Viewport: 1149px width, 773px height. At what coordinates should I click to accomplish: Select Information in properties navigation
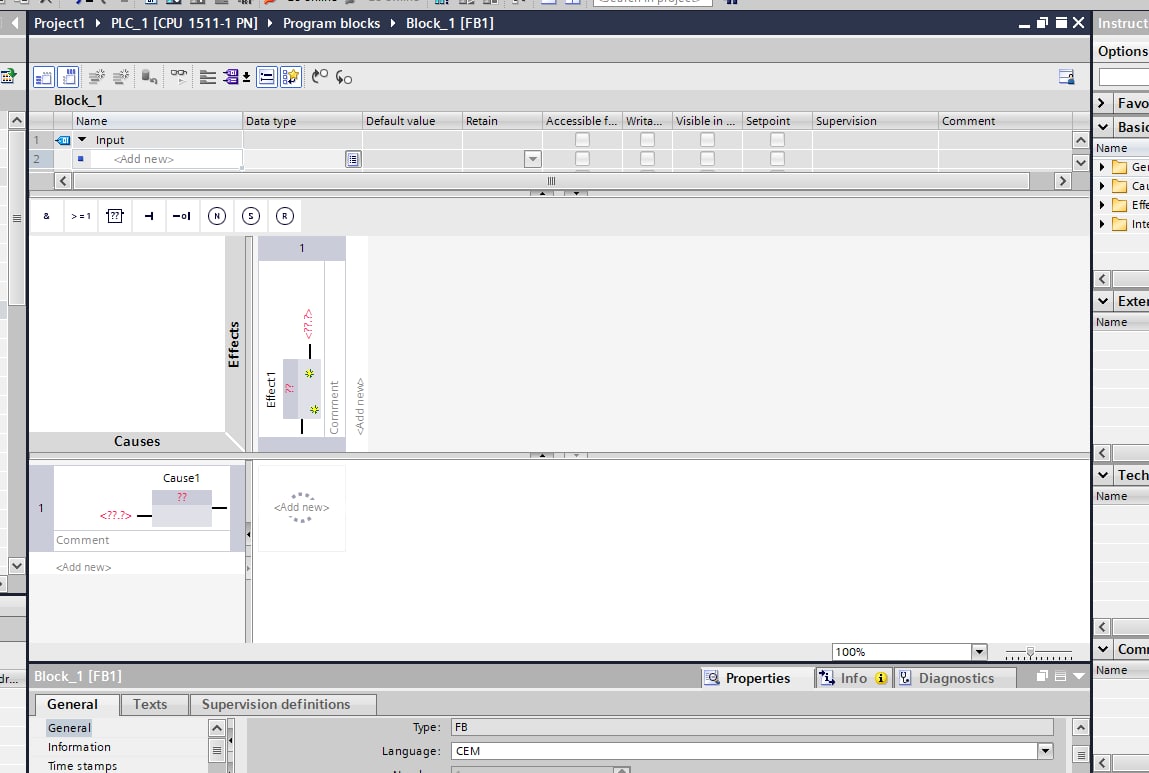tap(79, 747)
